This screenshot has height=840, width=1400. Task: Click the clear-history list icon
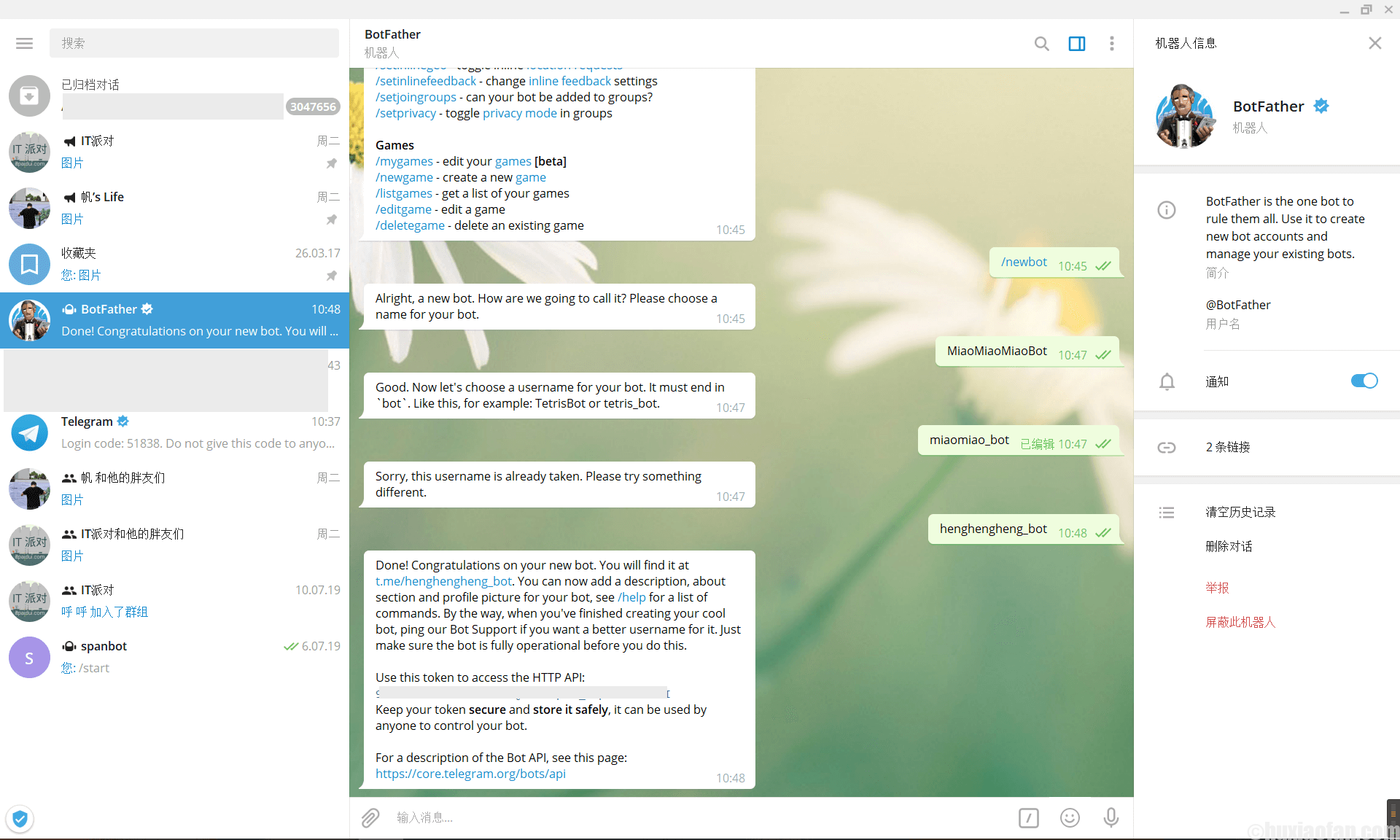[x=1167, y=513]
